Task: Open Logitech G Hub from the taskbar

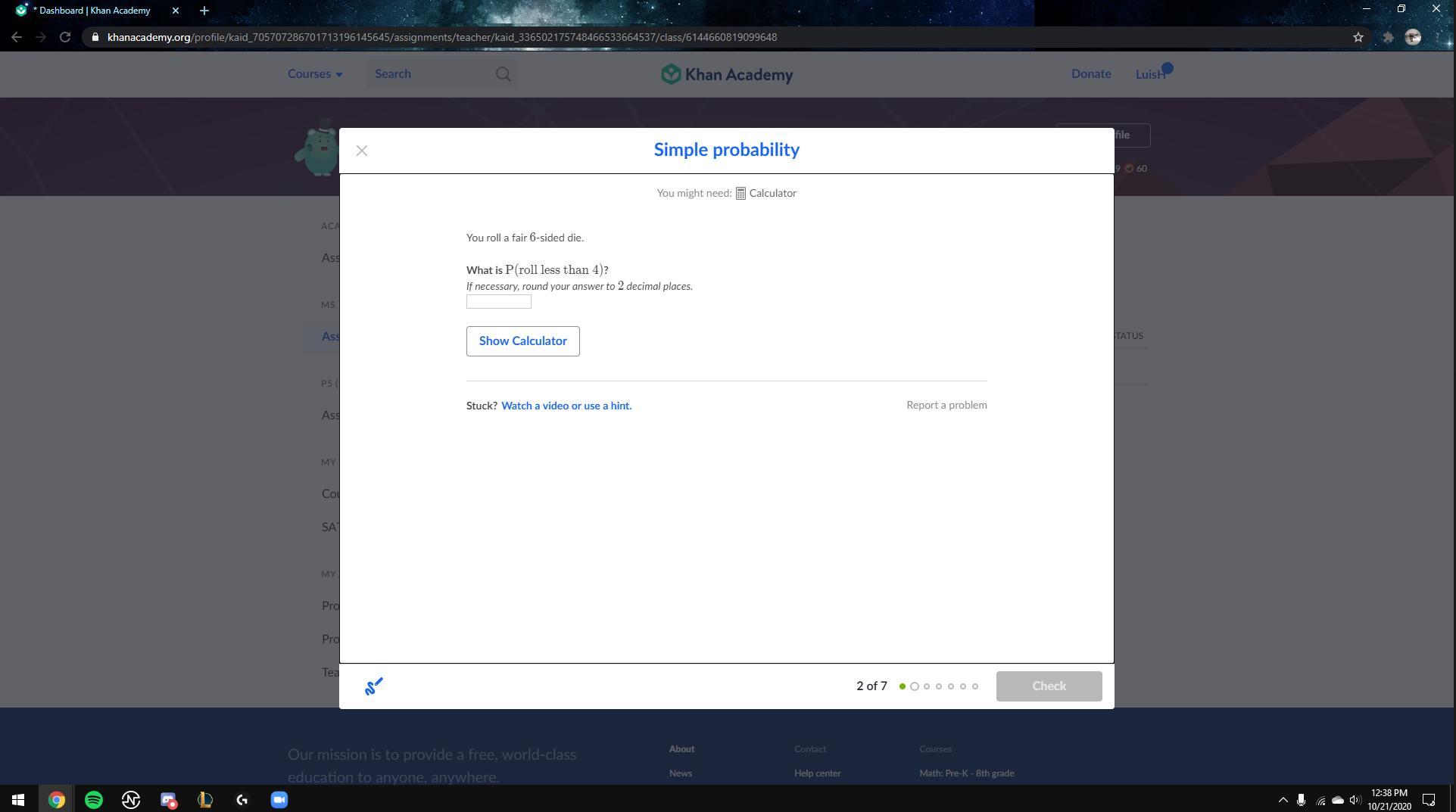Action: point(242,800)
